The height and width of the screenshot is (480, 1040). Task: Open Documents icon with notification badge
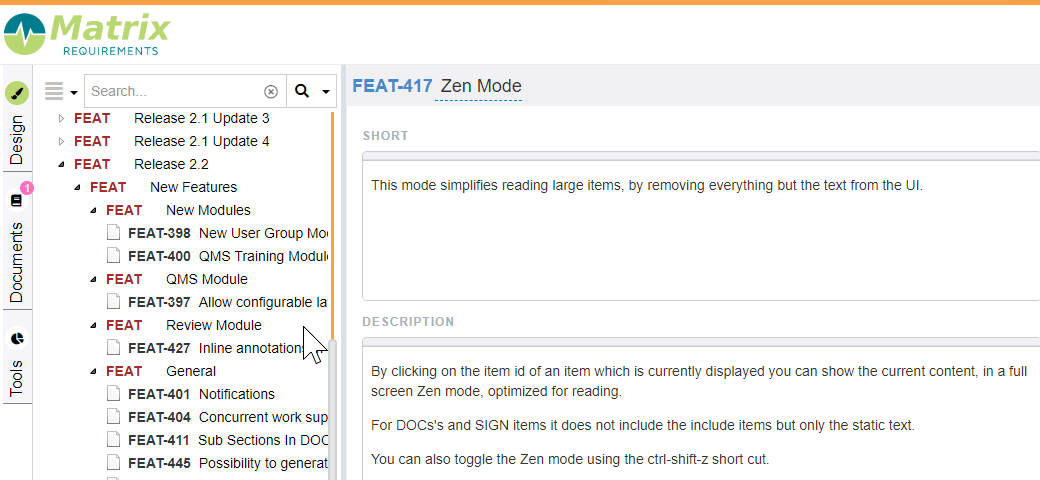pyautogui.click(x=18, y=200)
